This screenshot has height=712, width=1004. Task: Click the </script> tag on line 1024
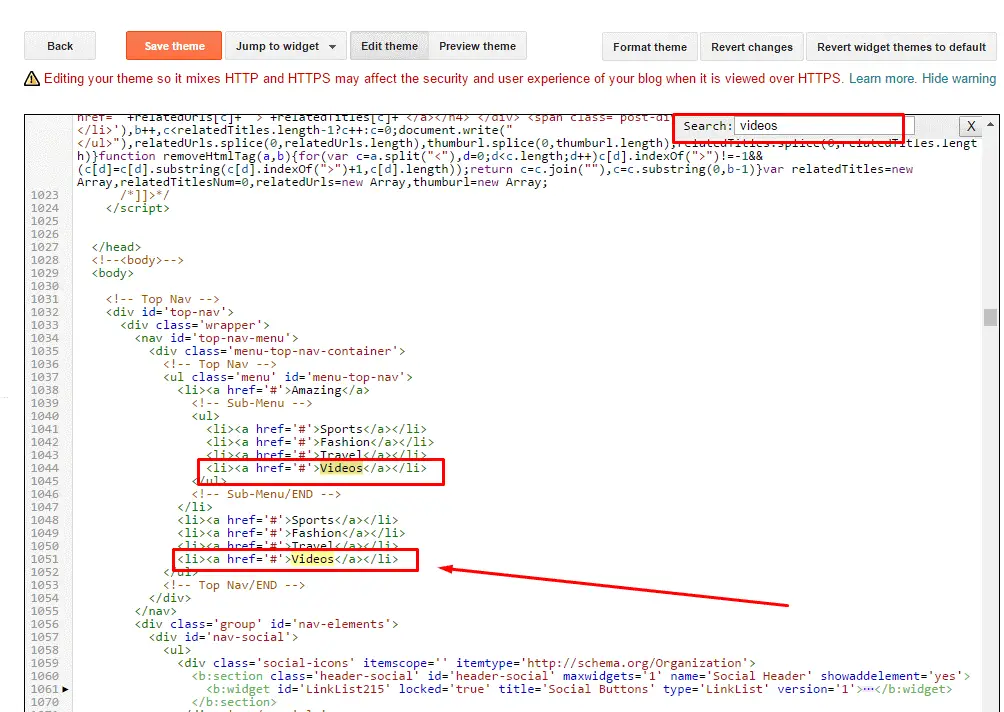138,208
